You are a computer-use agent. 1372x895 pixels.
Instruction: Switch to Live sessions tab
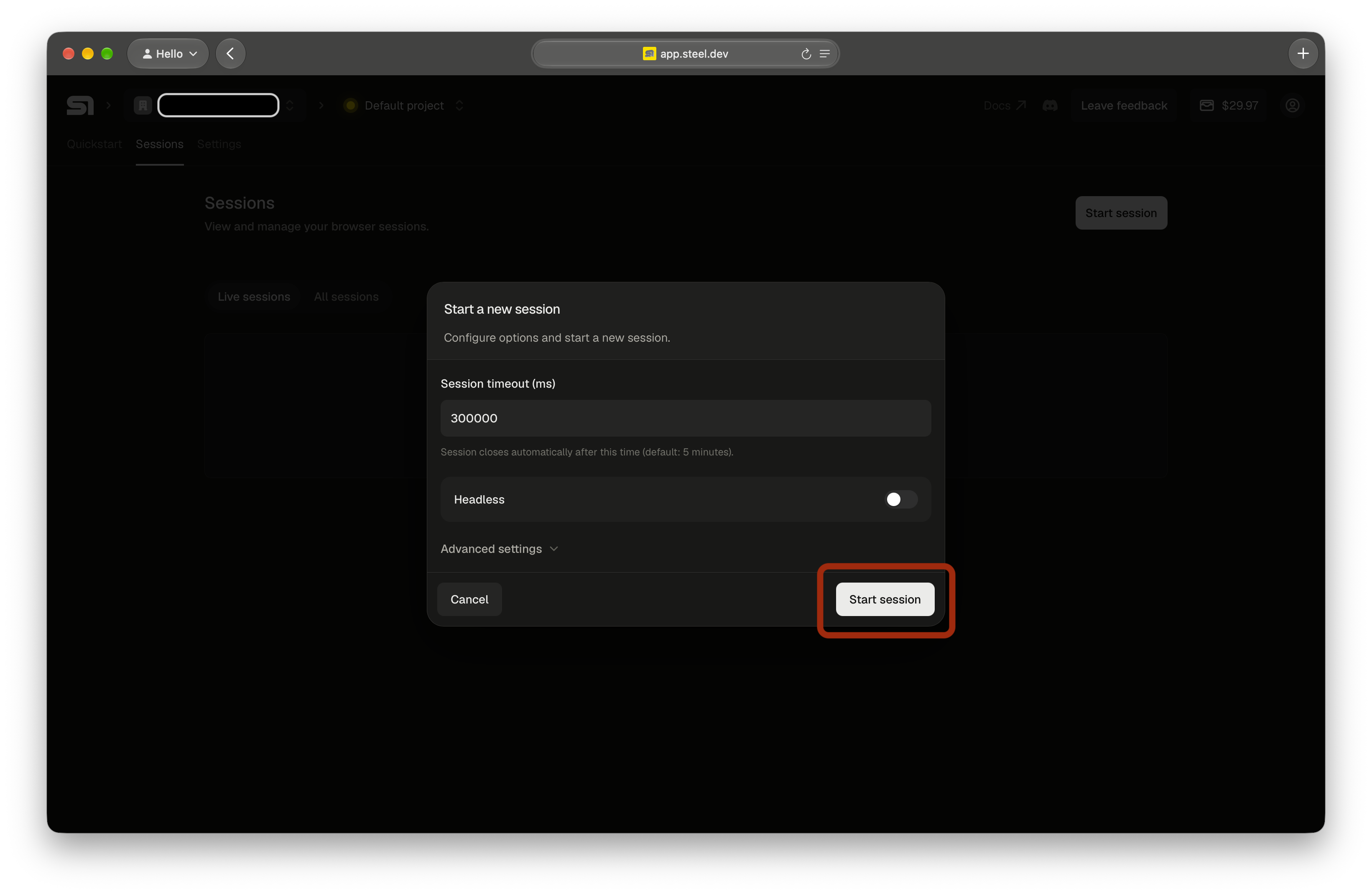coord(254,297)
